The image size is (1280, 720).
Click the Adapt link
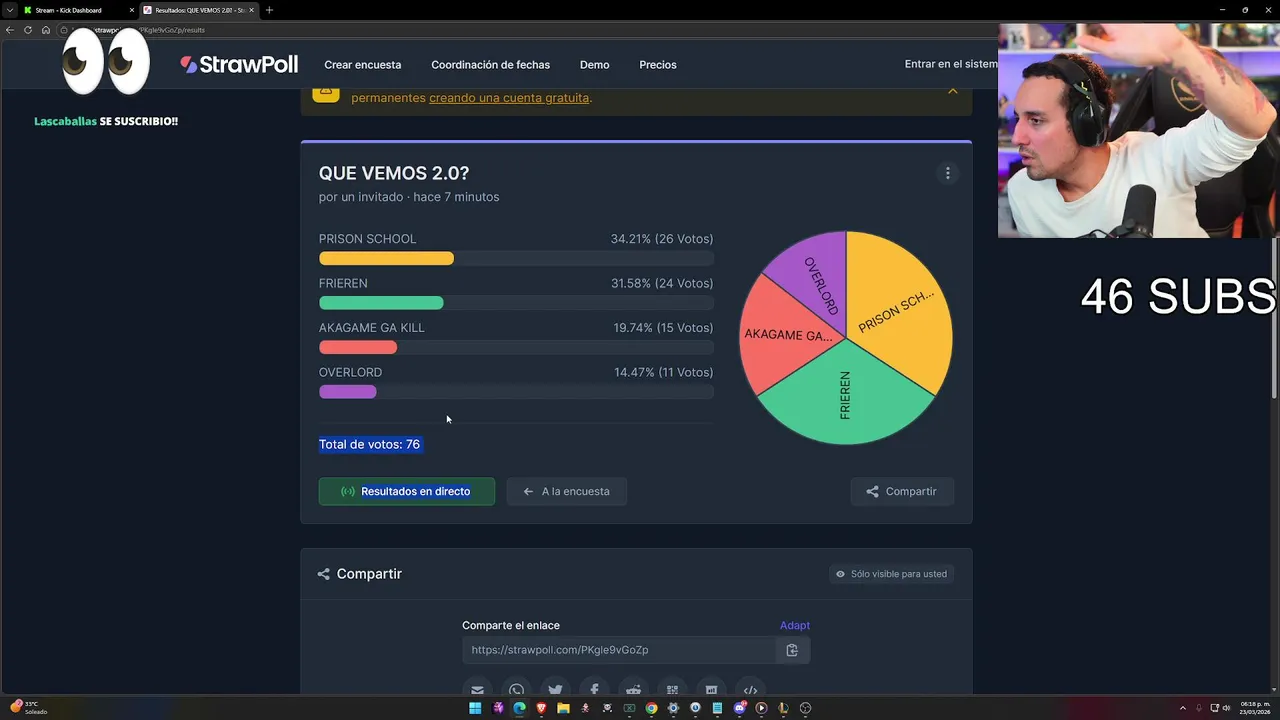tap(795, 625)
